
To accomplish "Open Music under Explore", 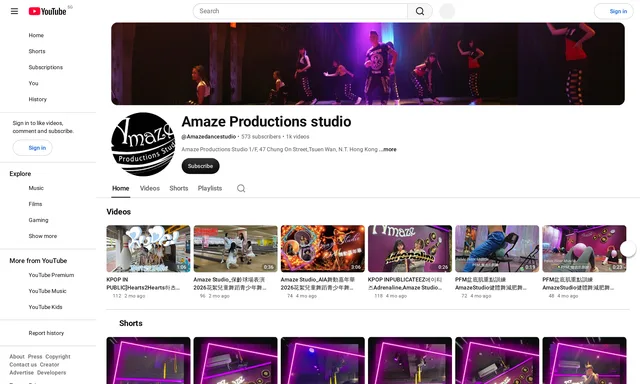I will [x=36, y=188].
